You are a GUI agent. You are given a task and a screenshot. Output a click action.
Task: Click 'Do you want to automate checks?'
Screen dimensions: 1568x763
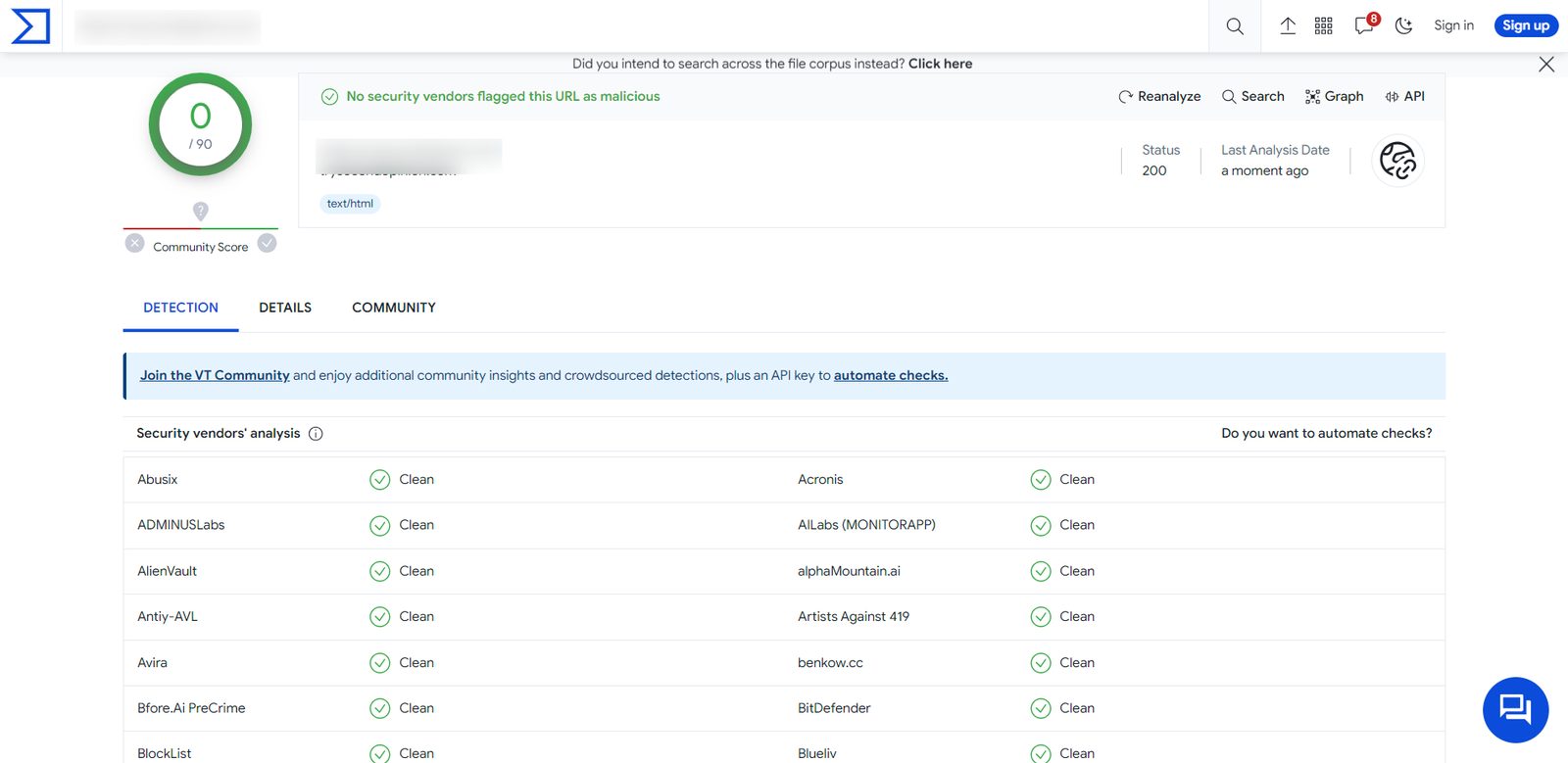tap(1326, 433)
